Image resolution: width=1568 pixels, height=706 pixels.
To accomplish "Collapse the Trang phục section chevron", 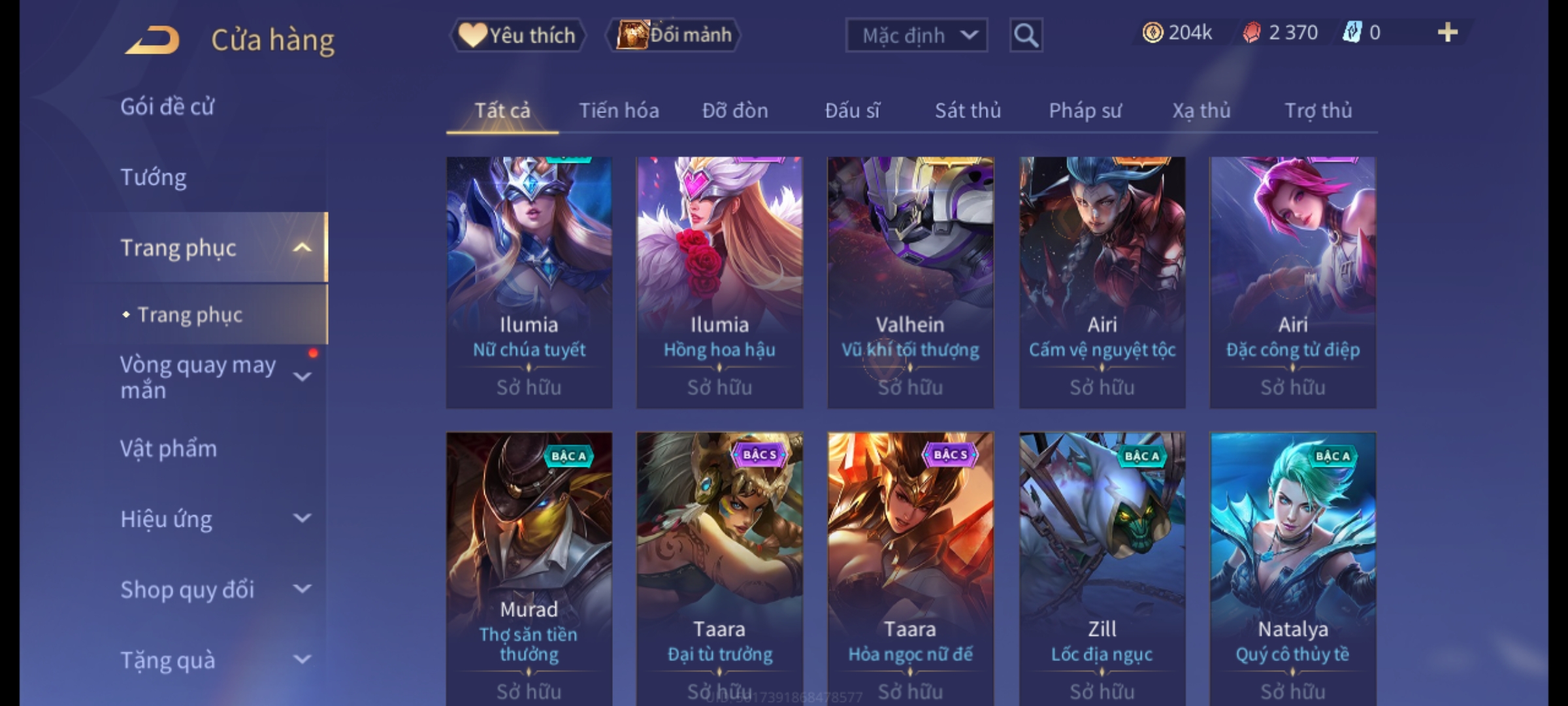I will [302, 248].
